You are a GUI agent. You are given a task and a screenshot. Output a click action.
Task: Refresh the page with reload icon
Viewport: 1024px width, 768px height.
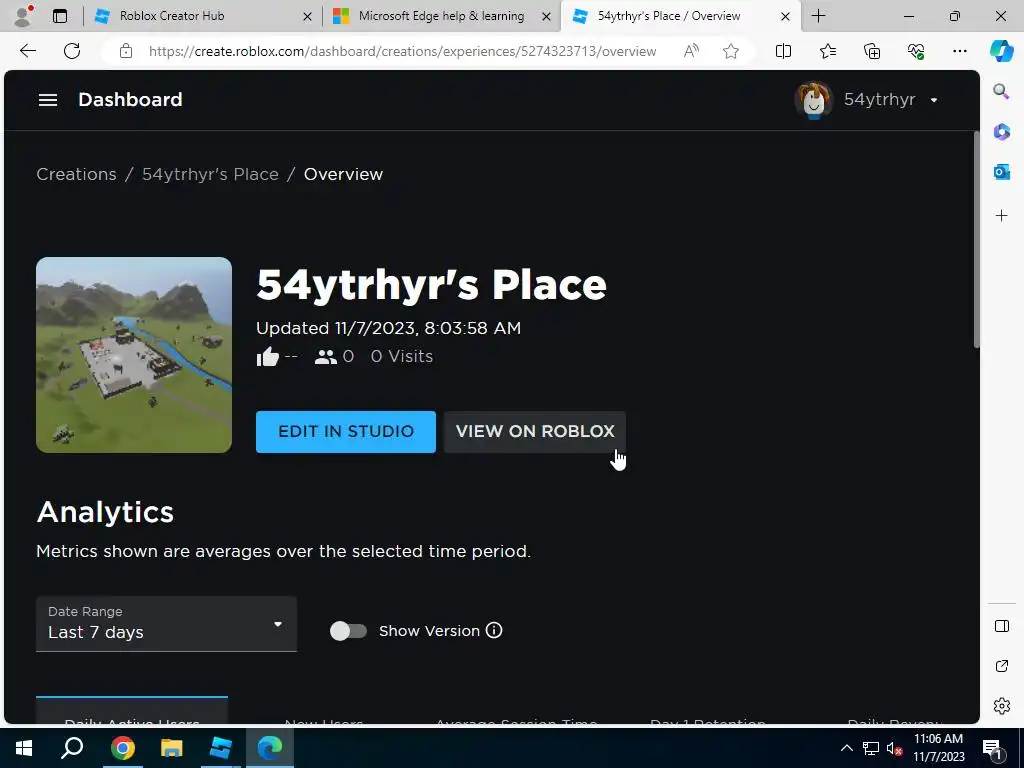pos(72,51)
